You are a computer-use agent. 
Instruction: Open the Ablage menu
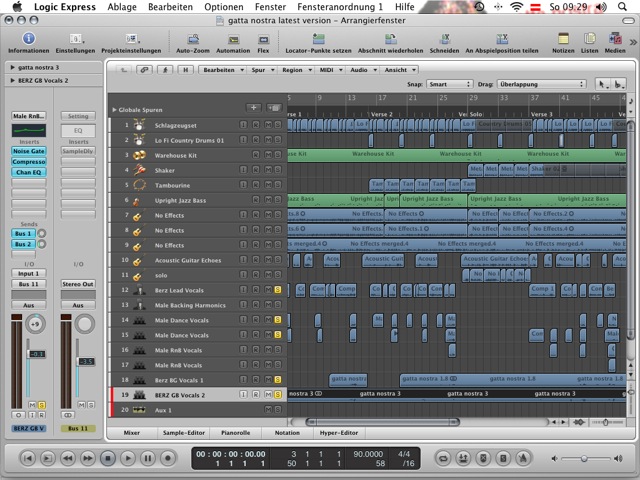pyautogui.click(x=122, y=7)
